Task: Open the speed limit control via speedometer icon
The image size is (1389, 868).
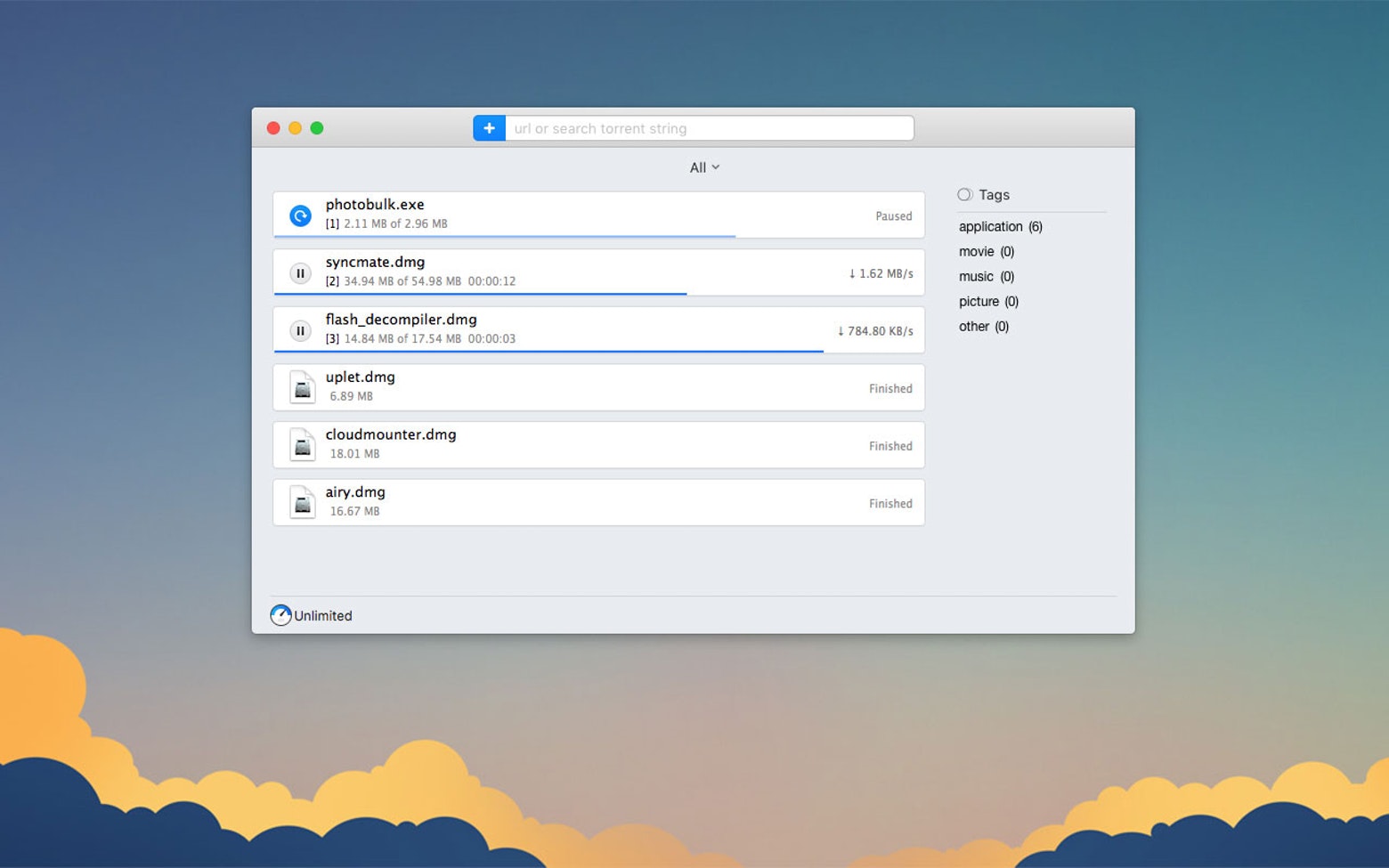Action: [x=280, y=614]
